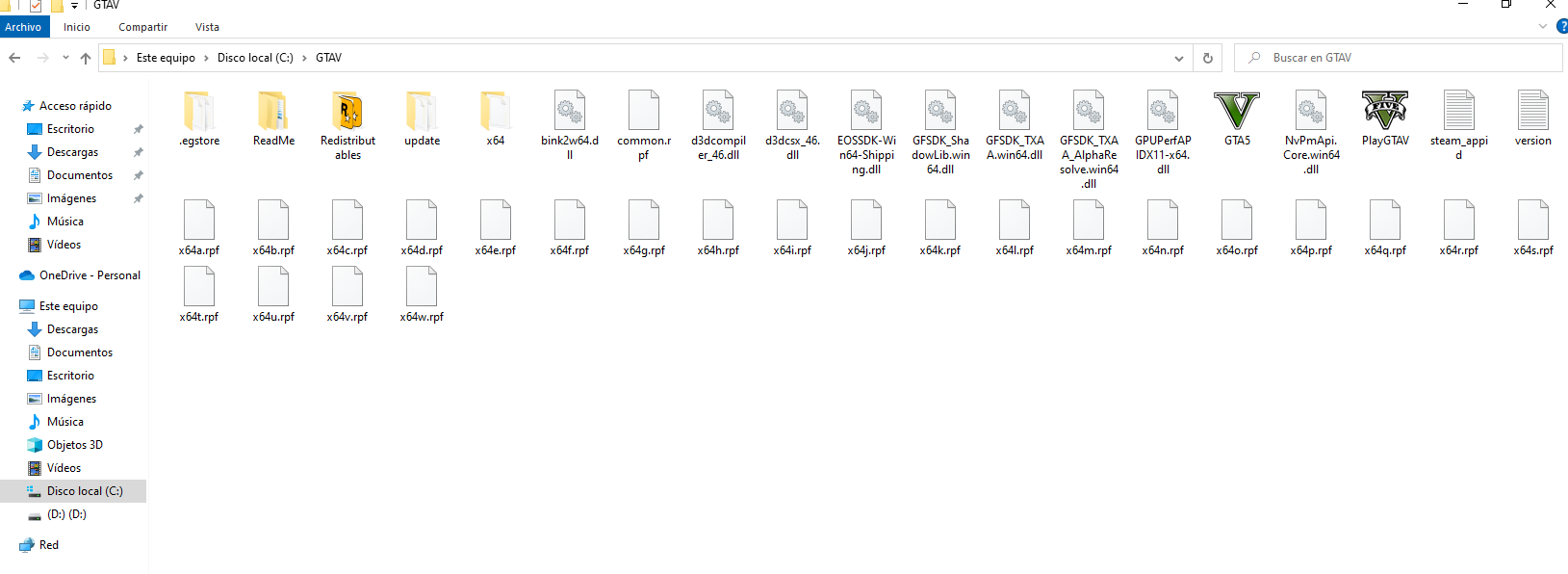Go up one folder level
The height and width of the screenshot is (574, 1568).
(86, 58)
